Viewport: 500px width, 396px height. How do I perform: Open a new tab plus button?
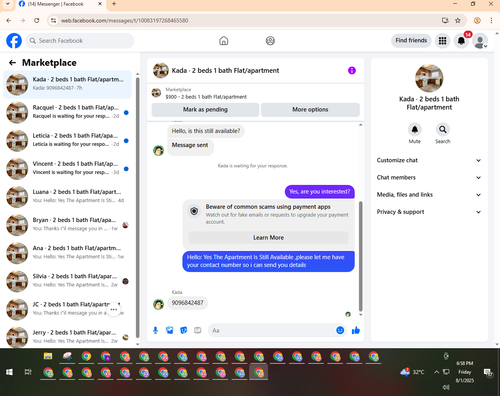pos(114,4)
